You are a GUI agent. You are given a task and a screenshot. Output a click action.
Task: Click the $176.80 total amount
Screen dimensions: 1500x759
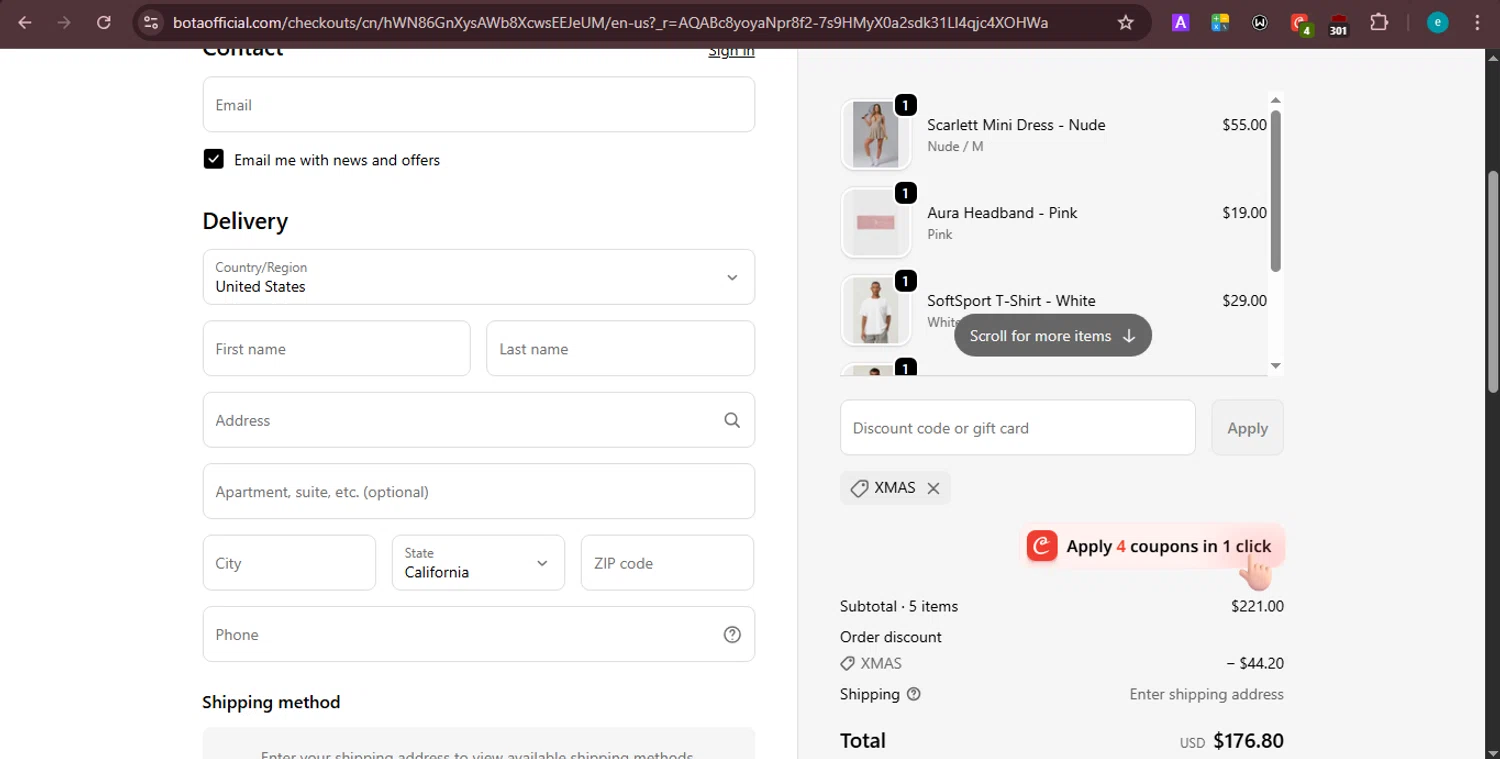point(1248,741)
